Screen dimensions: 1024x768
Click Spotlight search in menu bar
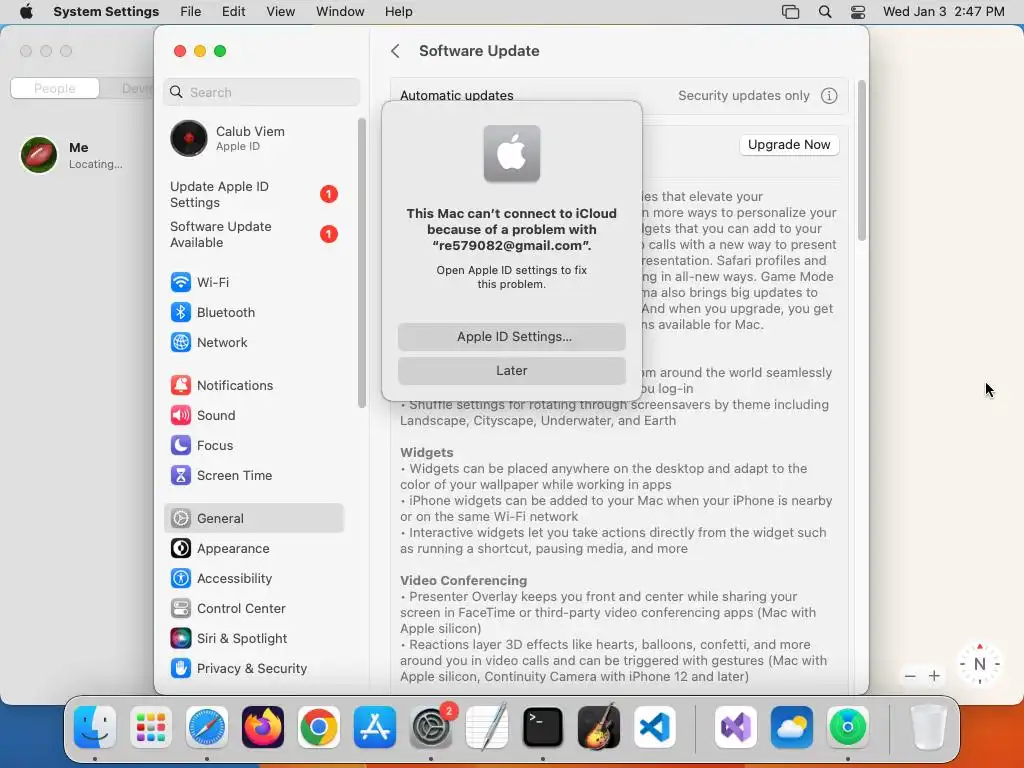[x=825, y=12]
